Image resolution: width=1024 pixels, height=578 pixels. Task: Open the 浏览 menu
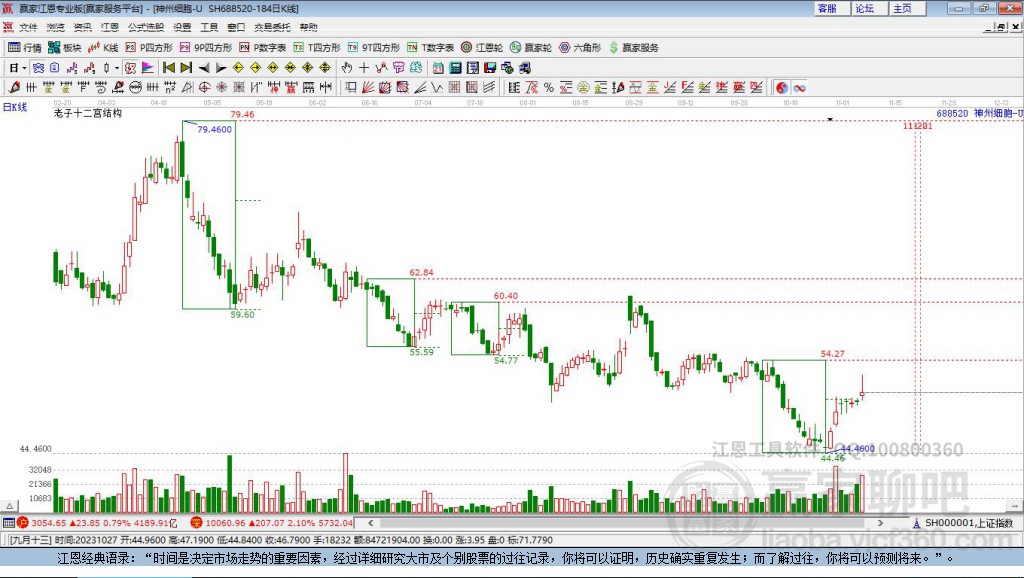click(56, 27)
